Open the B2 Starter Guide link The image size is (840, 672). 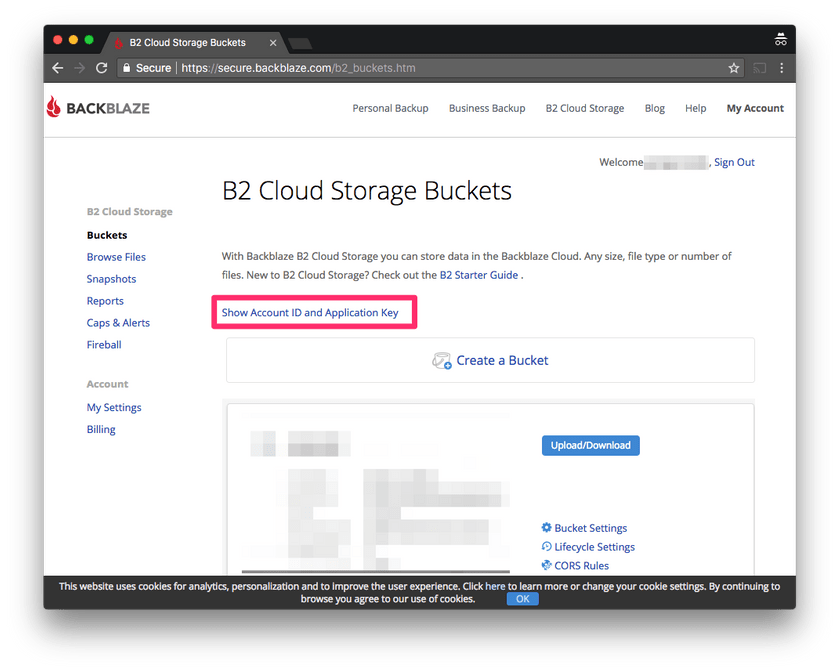(479, 275)
